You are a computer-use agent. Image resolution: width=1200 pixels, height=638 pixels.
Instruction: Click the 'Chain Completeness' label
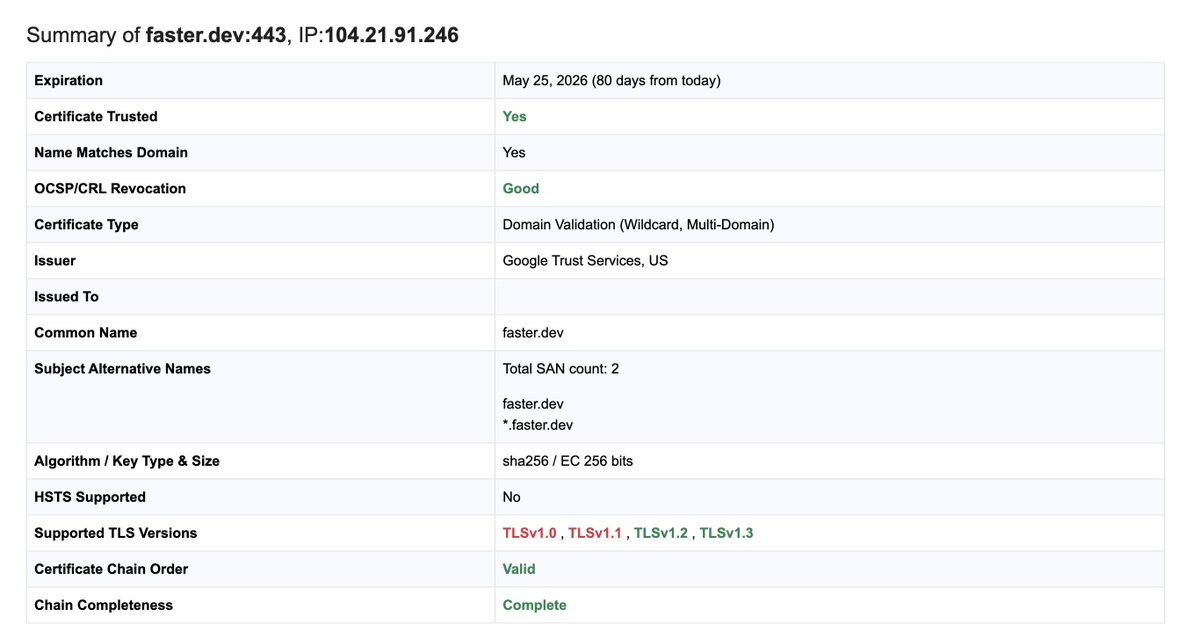click(104, 605)
